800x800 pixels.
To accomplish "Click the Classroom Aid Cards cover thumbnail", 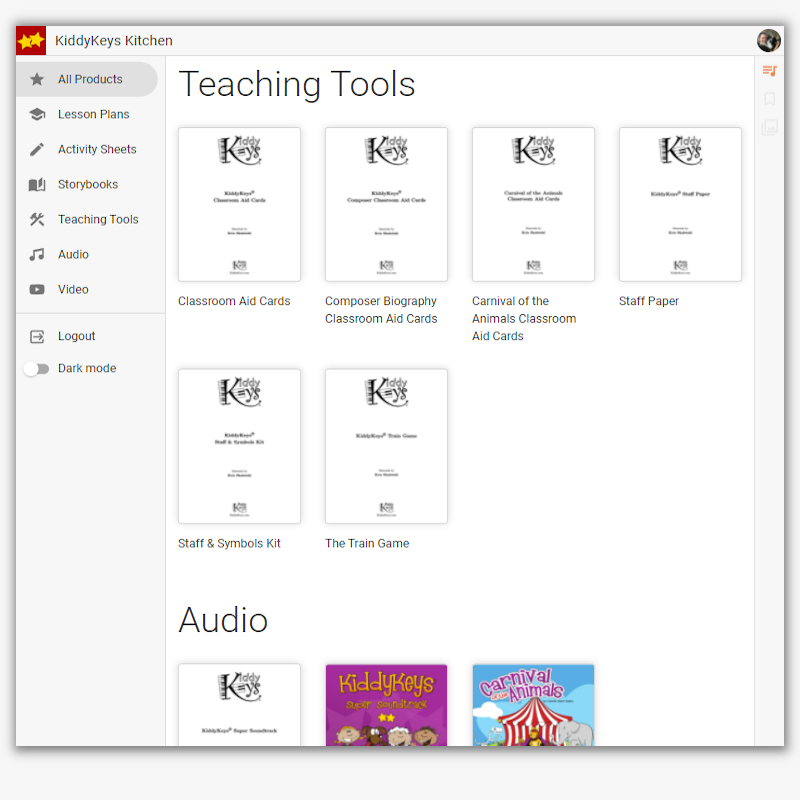I will 239,205.
